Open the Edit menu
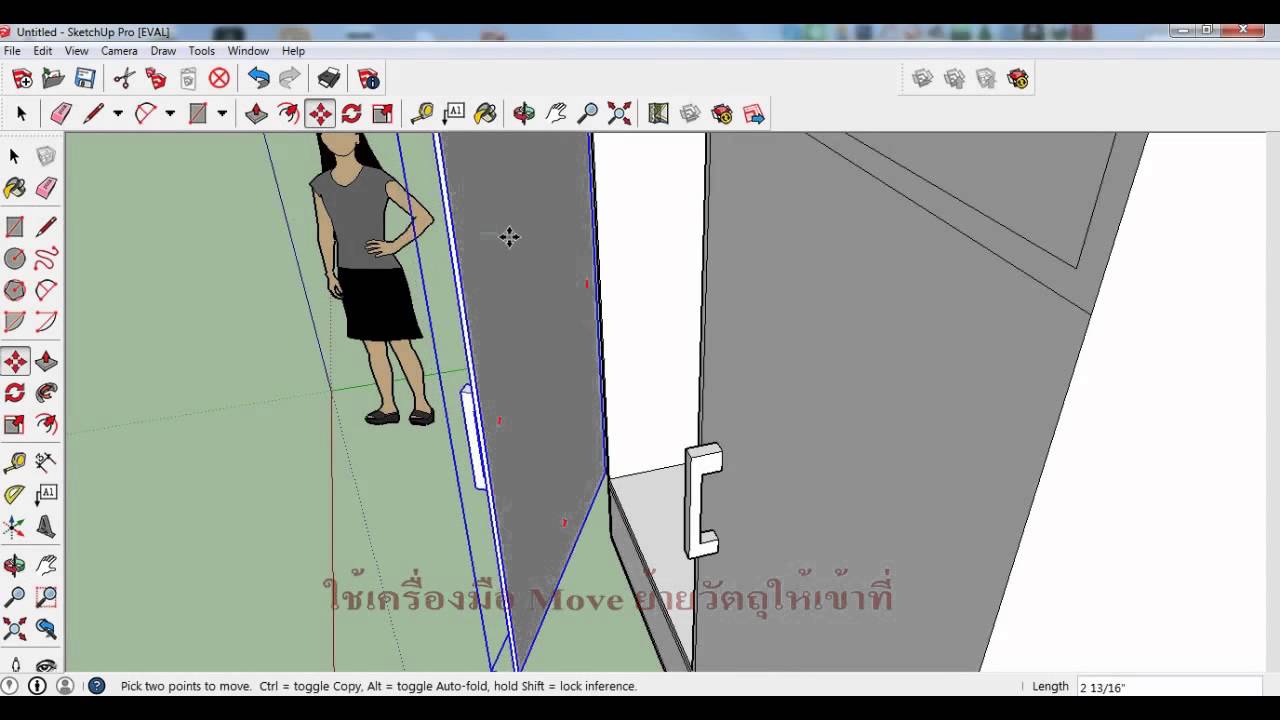 coord(43,51)
